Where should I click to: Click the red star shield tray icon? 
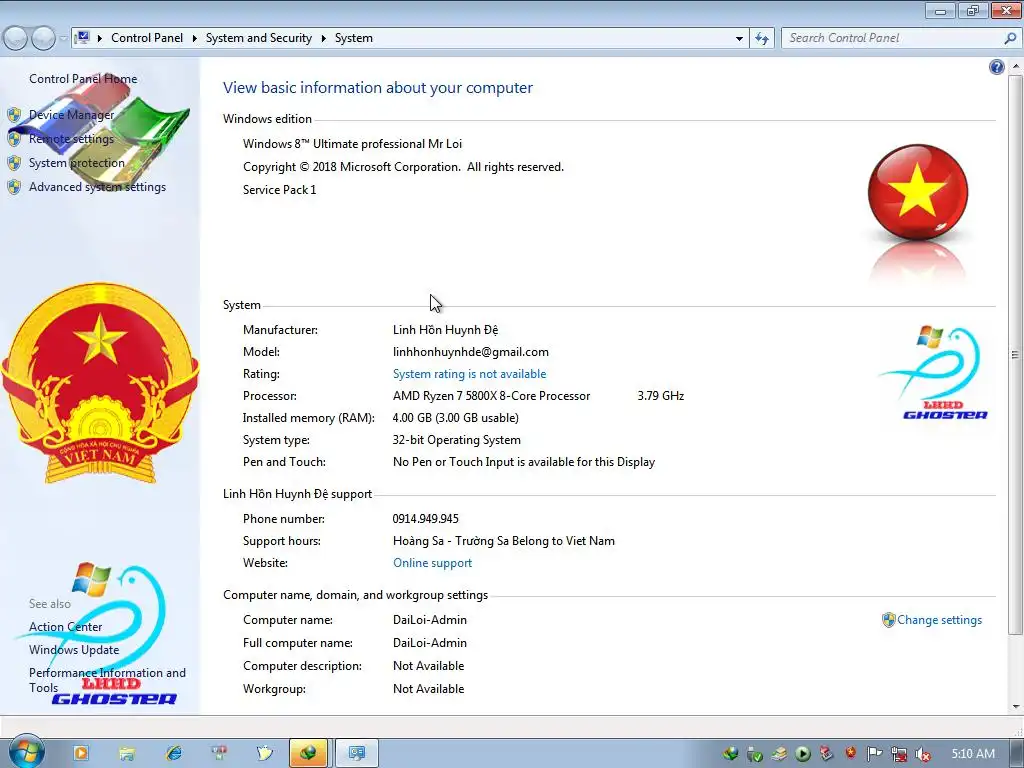tap(850, 753)
